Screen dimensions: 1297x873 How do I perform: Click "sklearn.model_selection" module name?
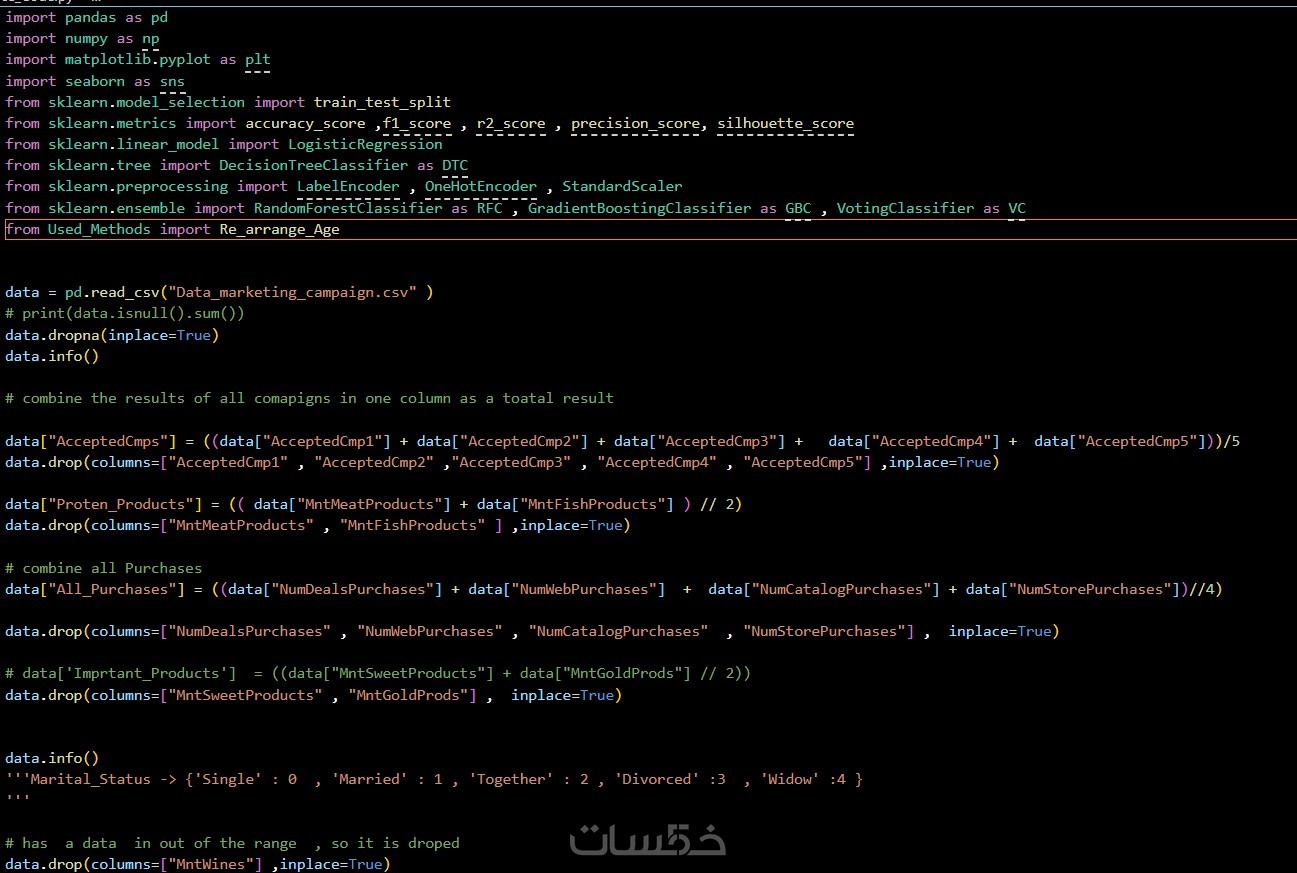pyautogui.click(x=146, y=102)
